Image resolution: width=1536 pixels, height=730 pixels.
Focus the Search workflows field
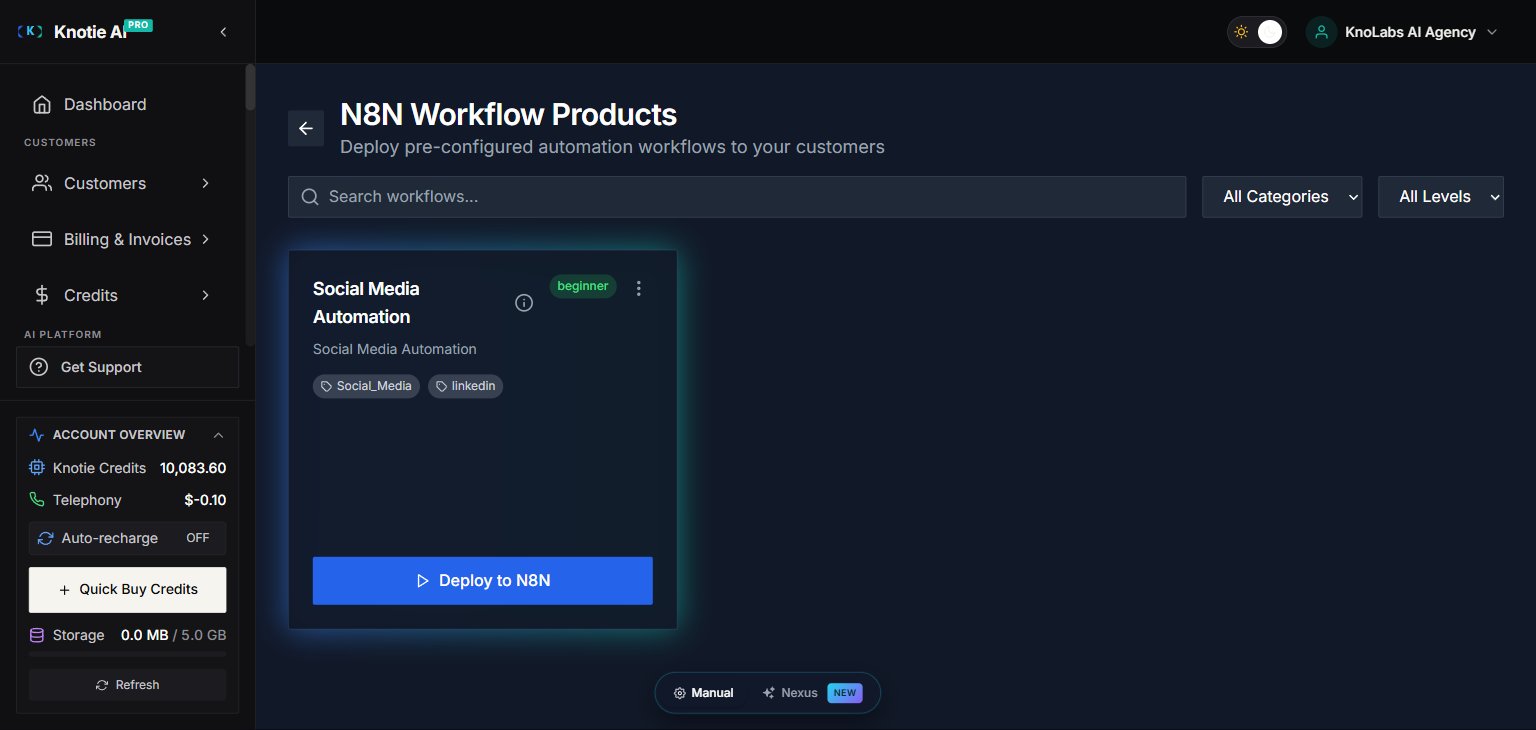(737, 197)
